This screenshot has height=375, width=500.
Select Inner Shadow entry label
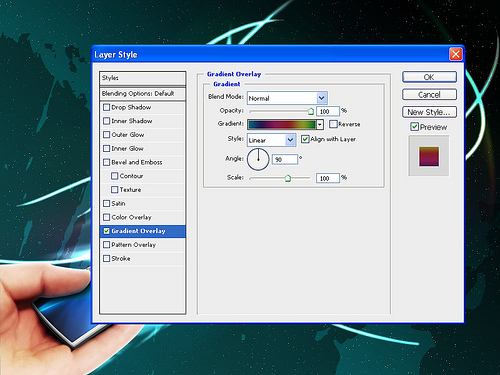pyautogui.click(x=132, y=121)
